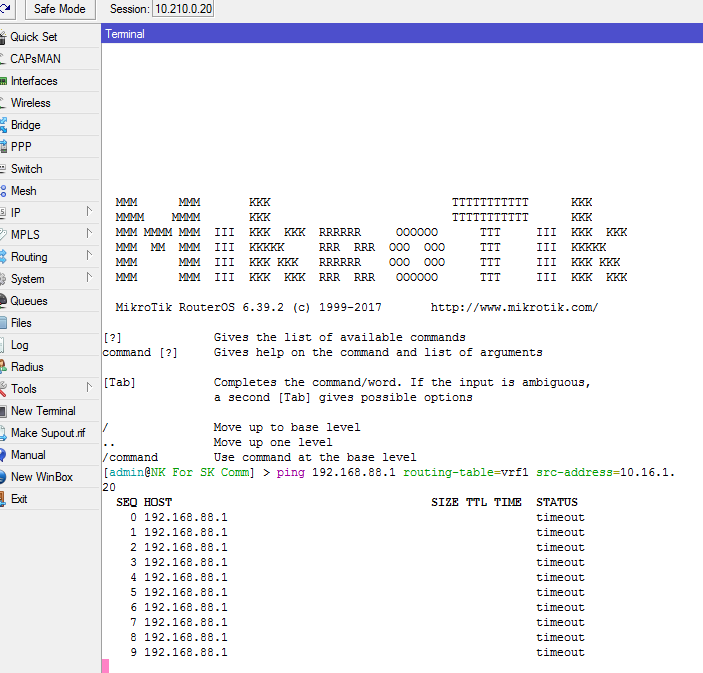Click the Quick Set icon
Image resolution: width=703 pixels, height=673 pixels.
[3, 37]
